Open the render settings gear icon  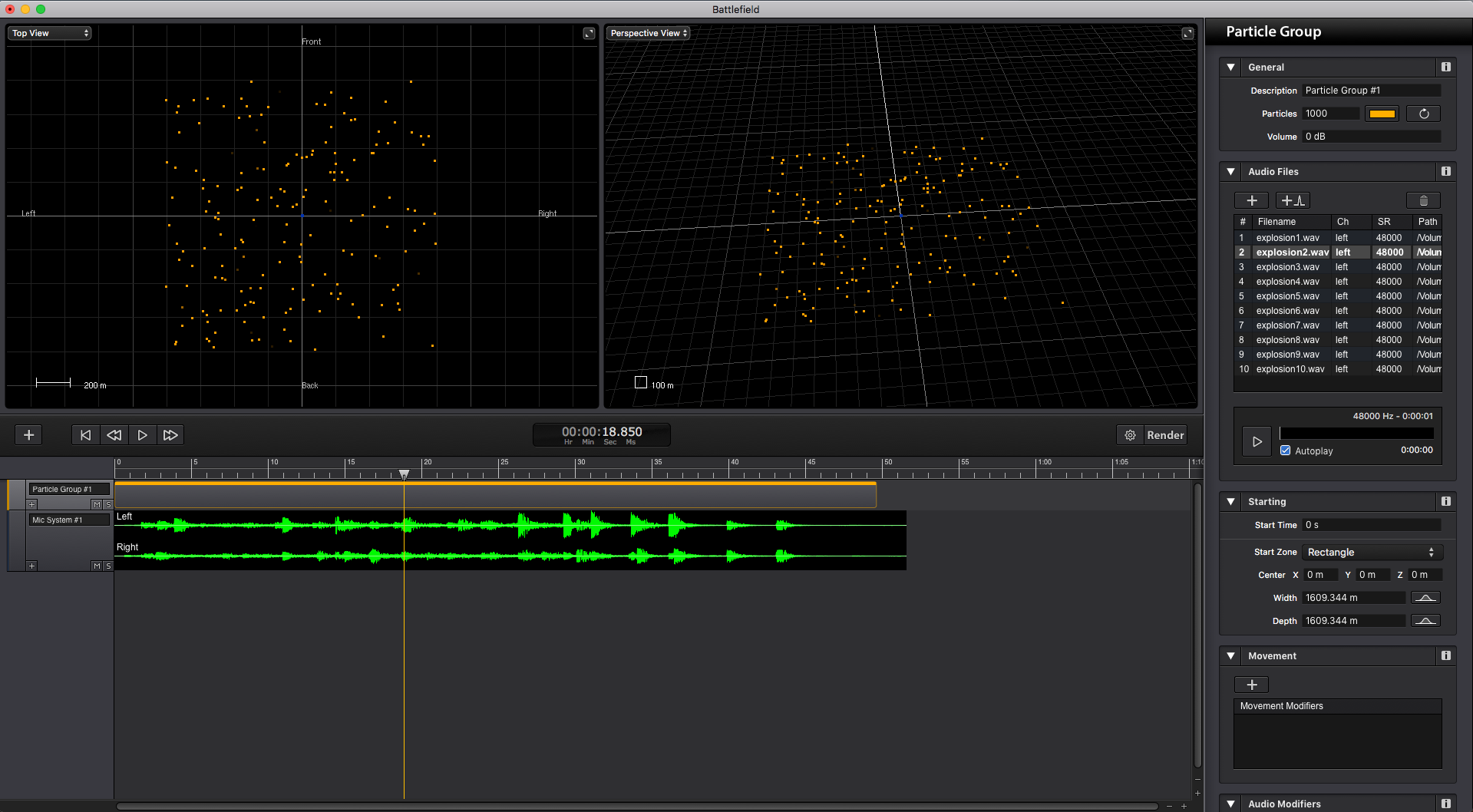click(x=1130, y=435)
